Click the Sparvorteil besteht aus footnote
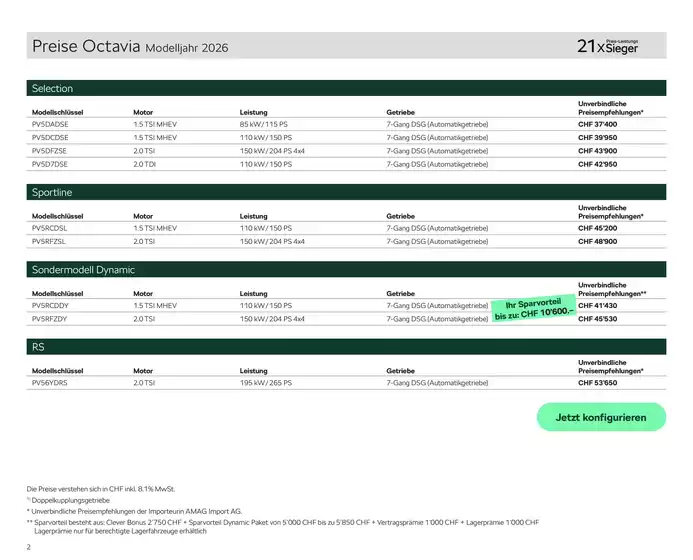This screenshot has height=560, width=693. tap(283, 522)
